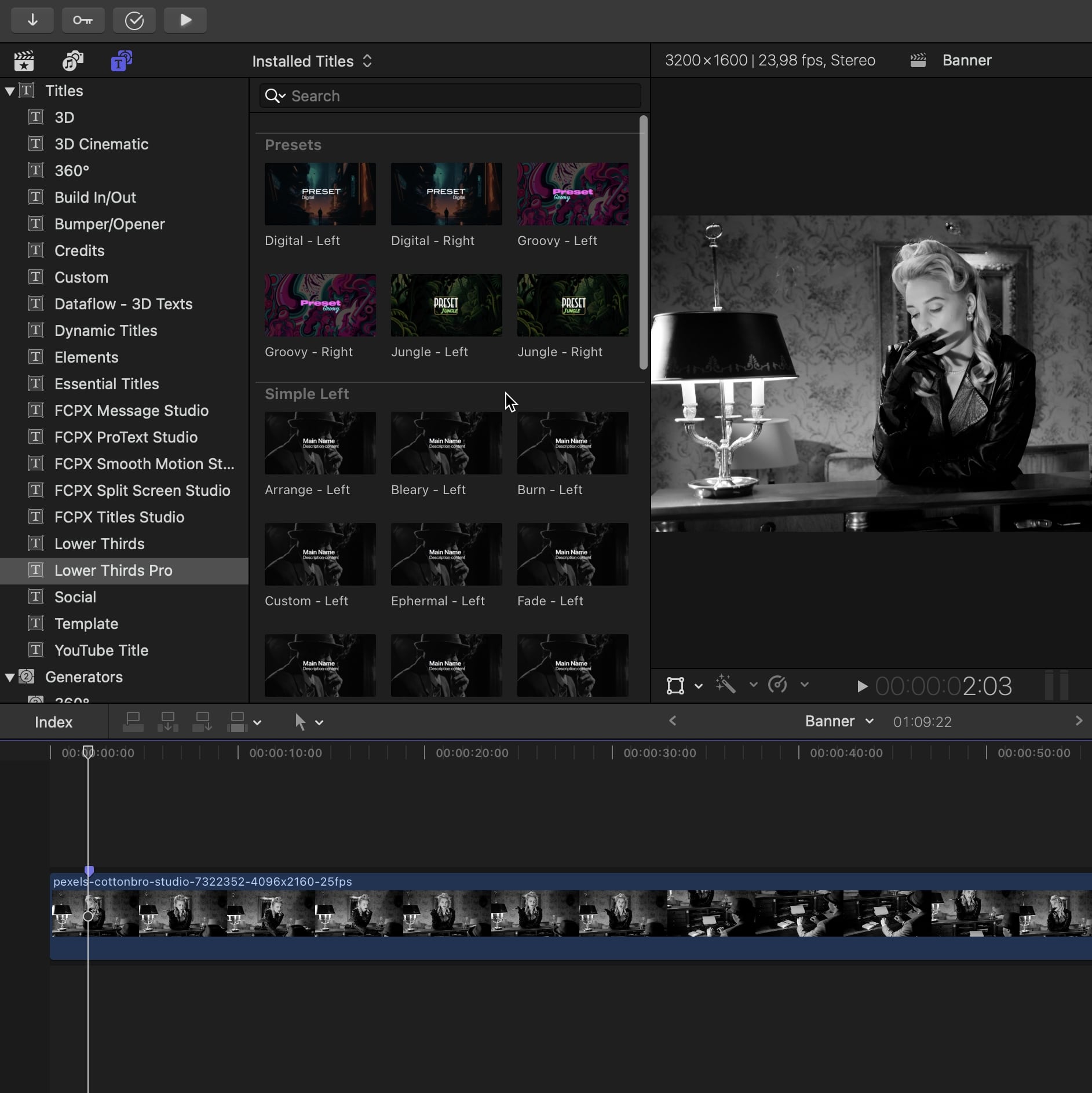The width and height of the screenshot is (1092, 1093).
Task: Select Lower Thirds category in sidebar
Action: coord(99,544)
